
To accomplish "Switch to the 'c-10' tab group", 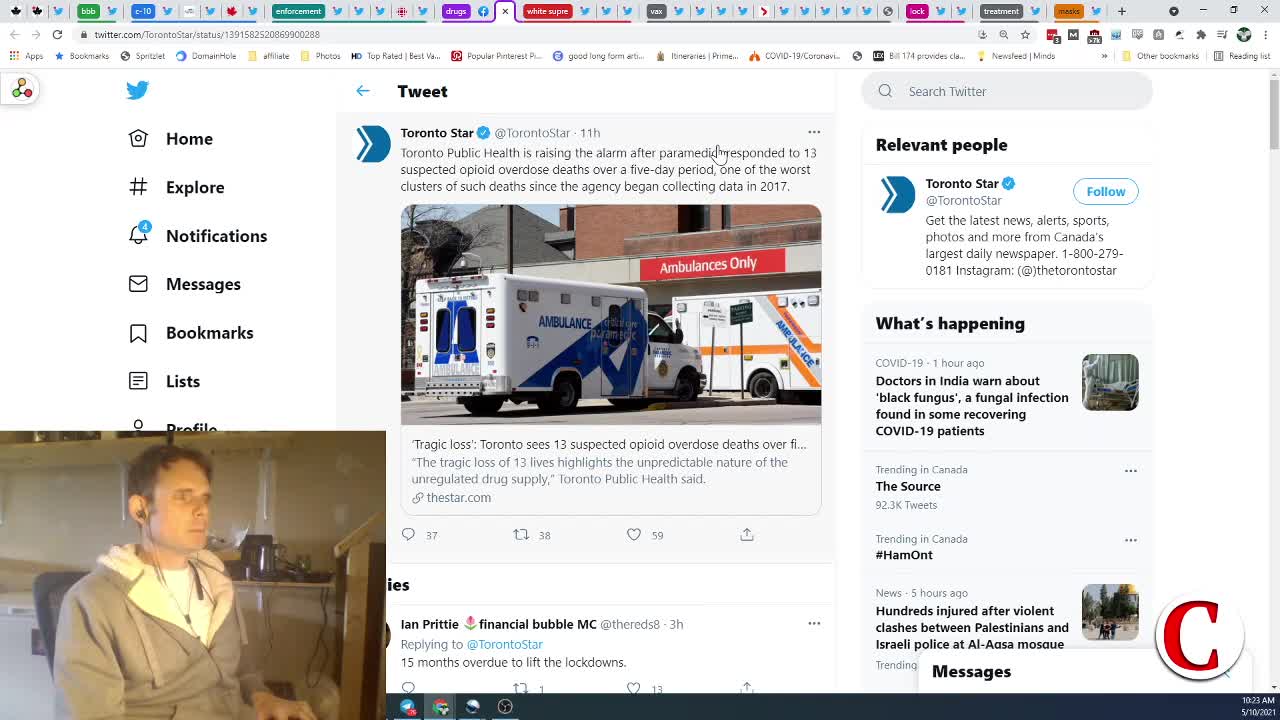I will tap(142, 11).
